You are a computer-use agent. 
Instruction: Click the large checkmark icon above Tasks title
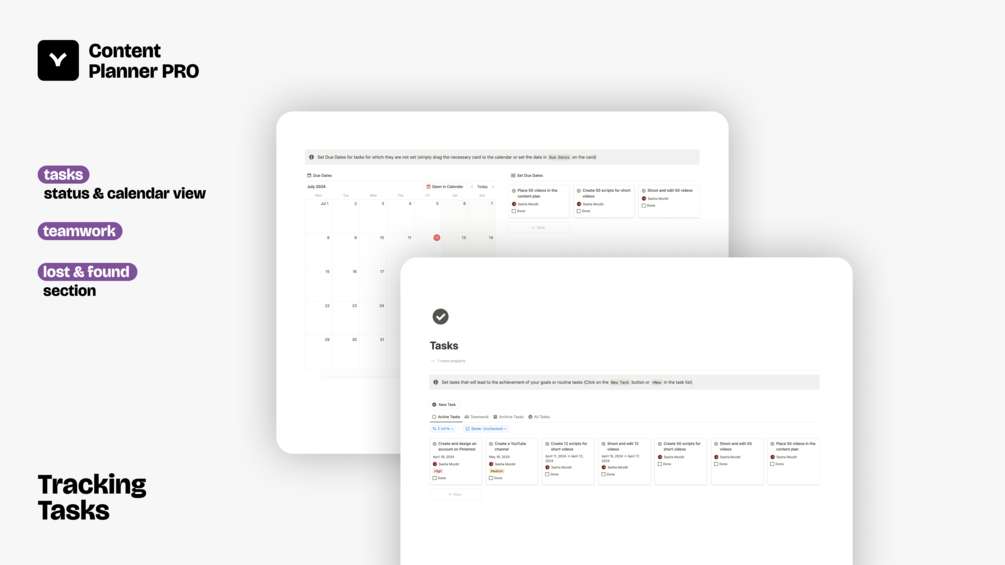(x=440, y=316)
